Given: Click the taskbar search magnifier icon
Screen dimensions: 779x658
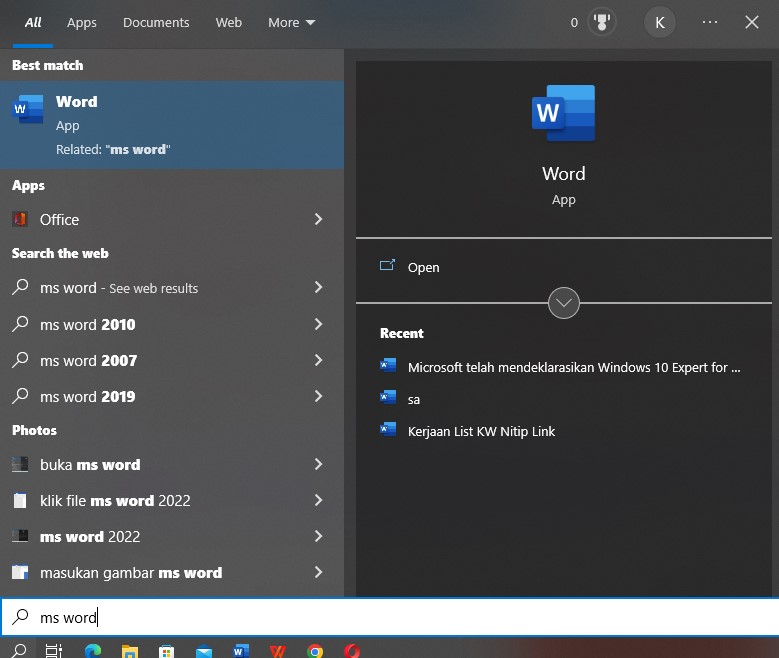Looking at the screenshot, I should click(x=19, y=650).
